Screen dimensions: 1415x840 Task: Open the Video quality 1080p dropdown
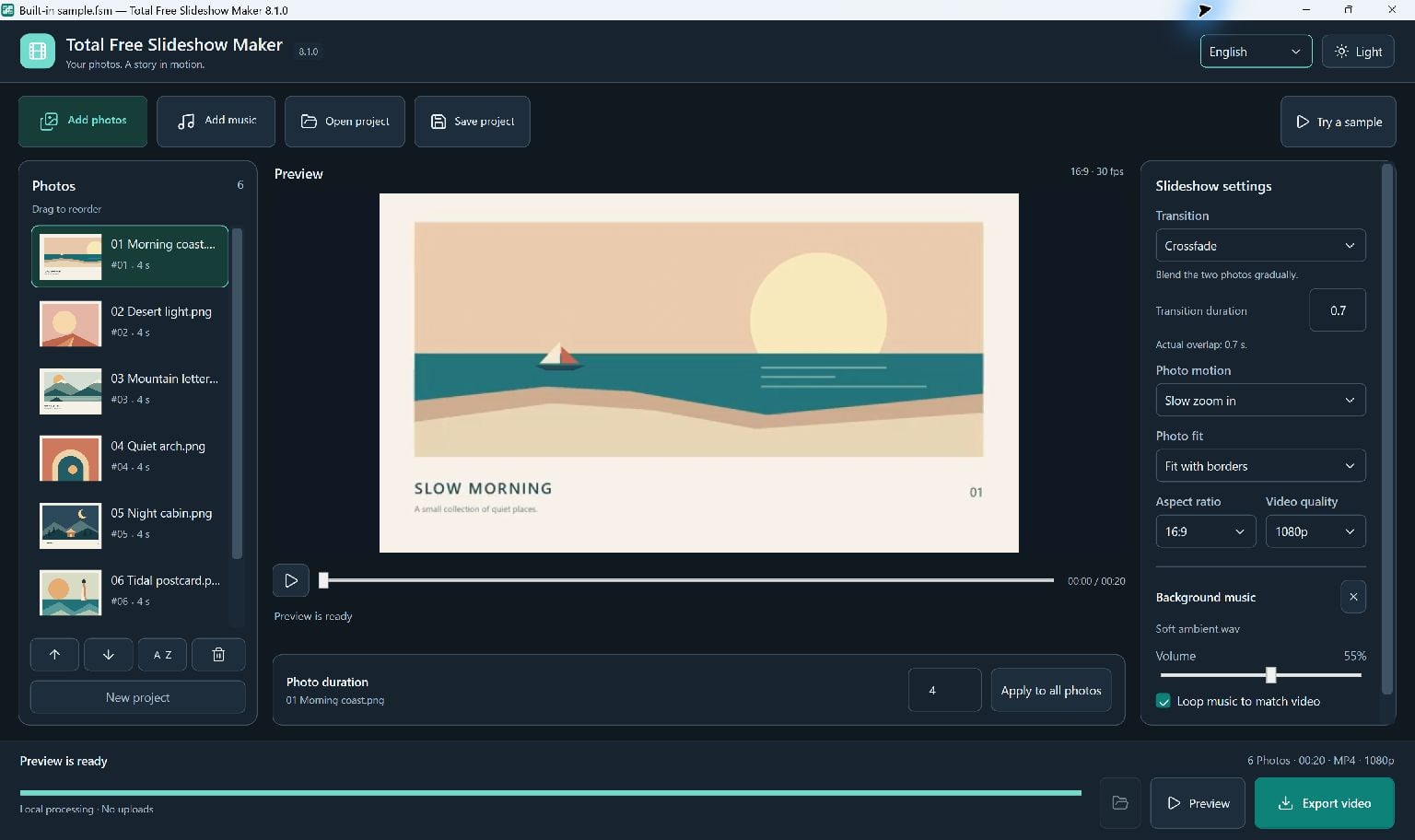[x=1316, y=531]
